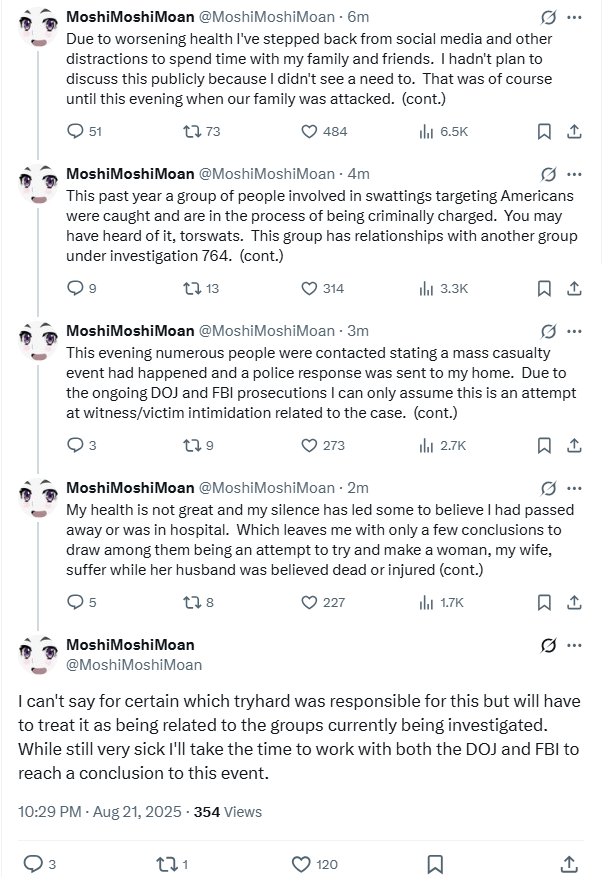602x877 pixels.
Task: Share the tweet with 227 likes
Action: (574, 602)
